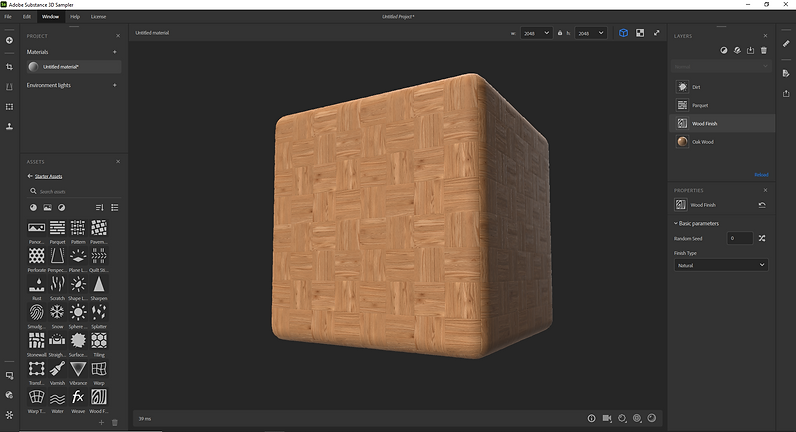Screen dimensions: 796x432
Task: Select the Crop tool in left sidebar
Action: click(9, 67)
